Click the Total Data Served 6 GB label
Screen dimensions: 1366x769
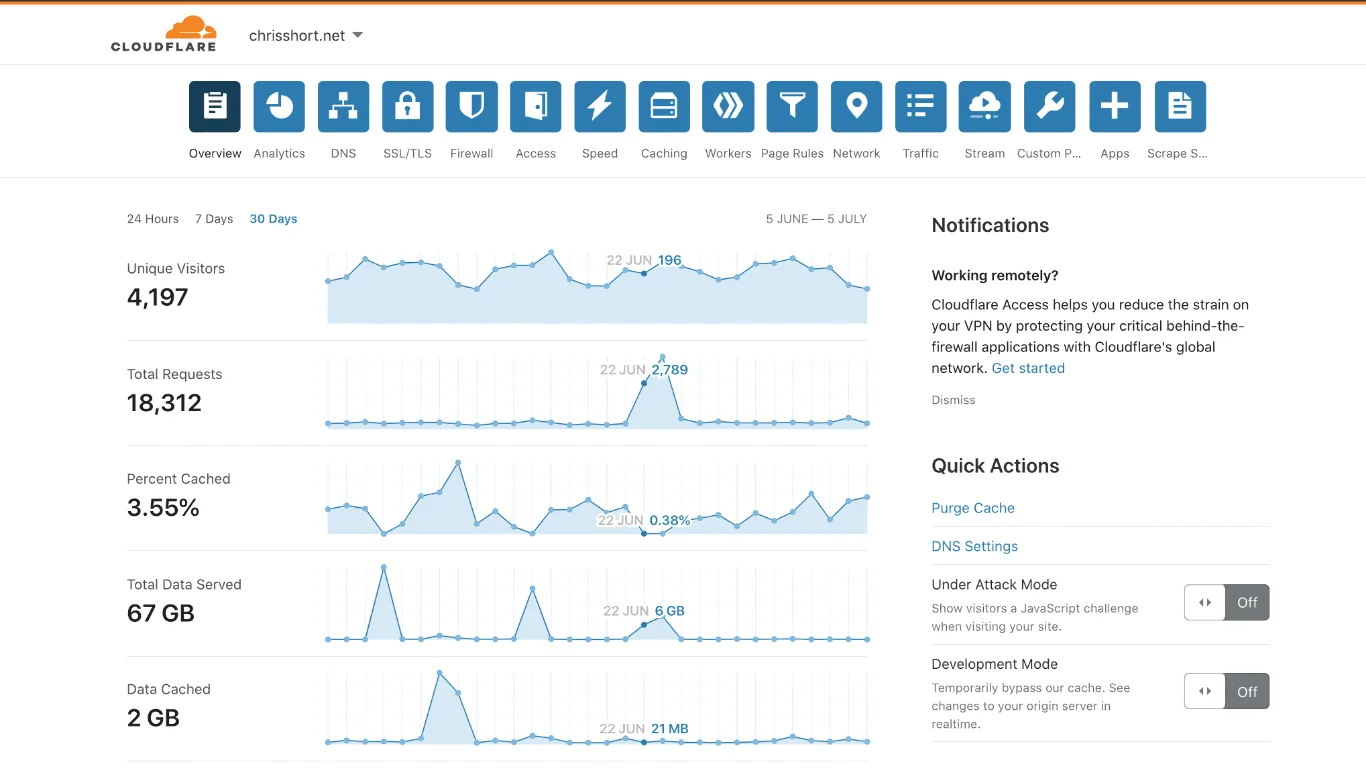pyautogui.click(x=669, y=611)
